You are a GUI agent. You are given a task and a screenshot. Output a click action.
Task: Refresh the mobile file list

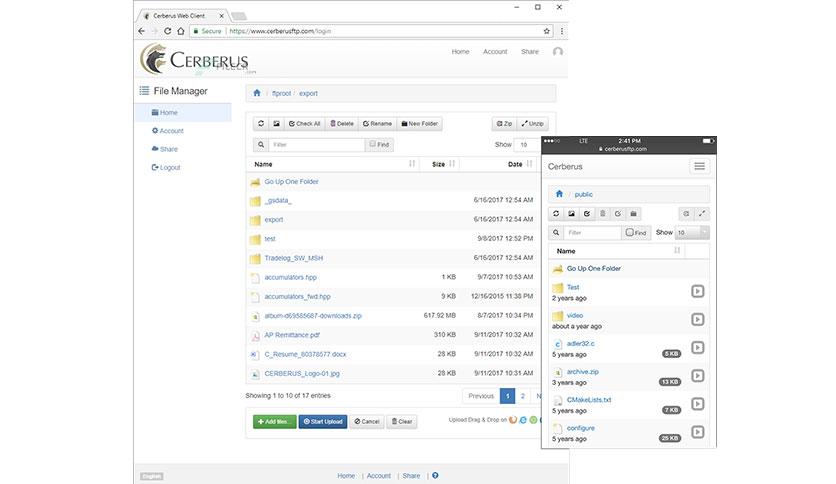[x=556, y=214]
